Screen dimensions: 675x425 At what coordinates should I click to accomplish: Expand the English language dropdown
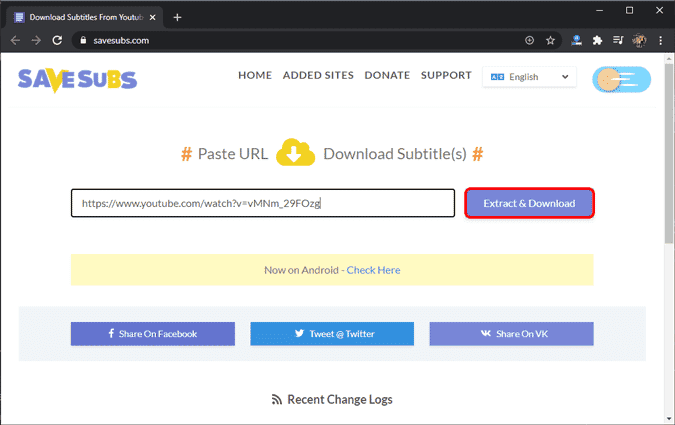click(528, 77)
